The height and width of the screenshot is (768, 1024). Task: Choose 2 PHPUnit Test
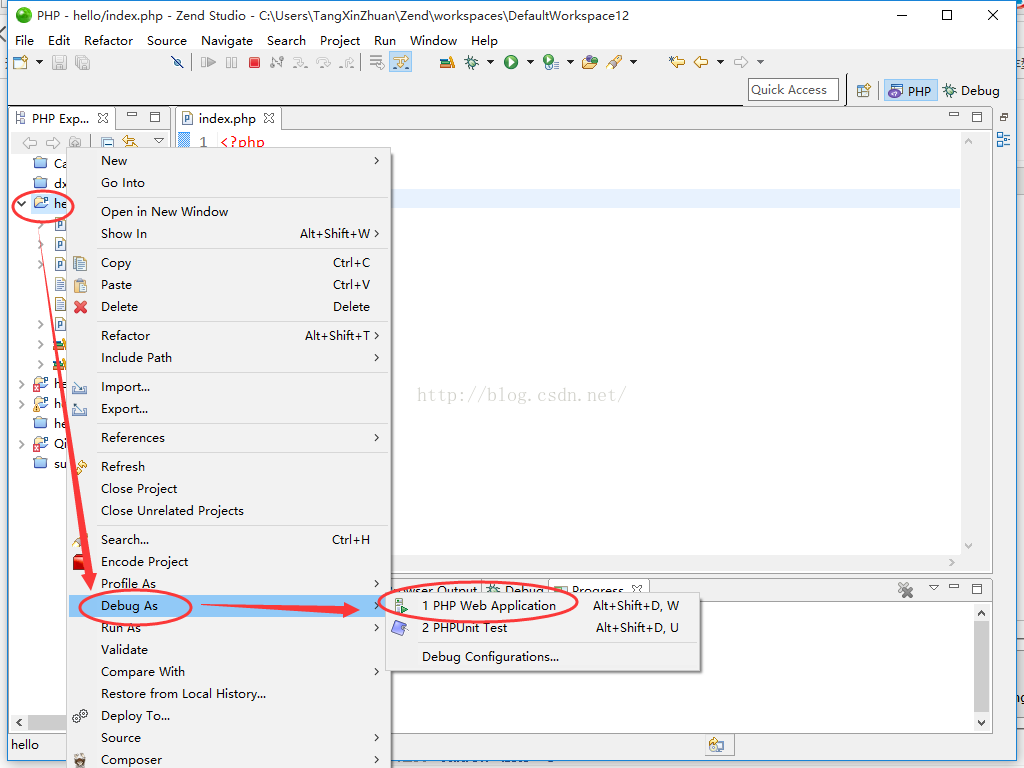coord(543,628)
